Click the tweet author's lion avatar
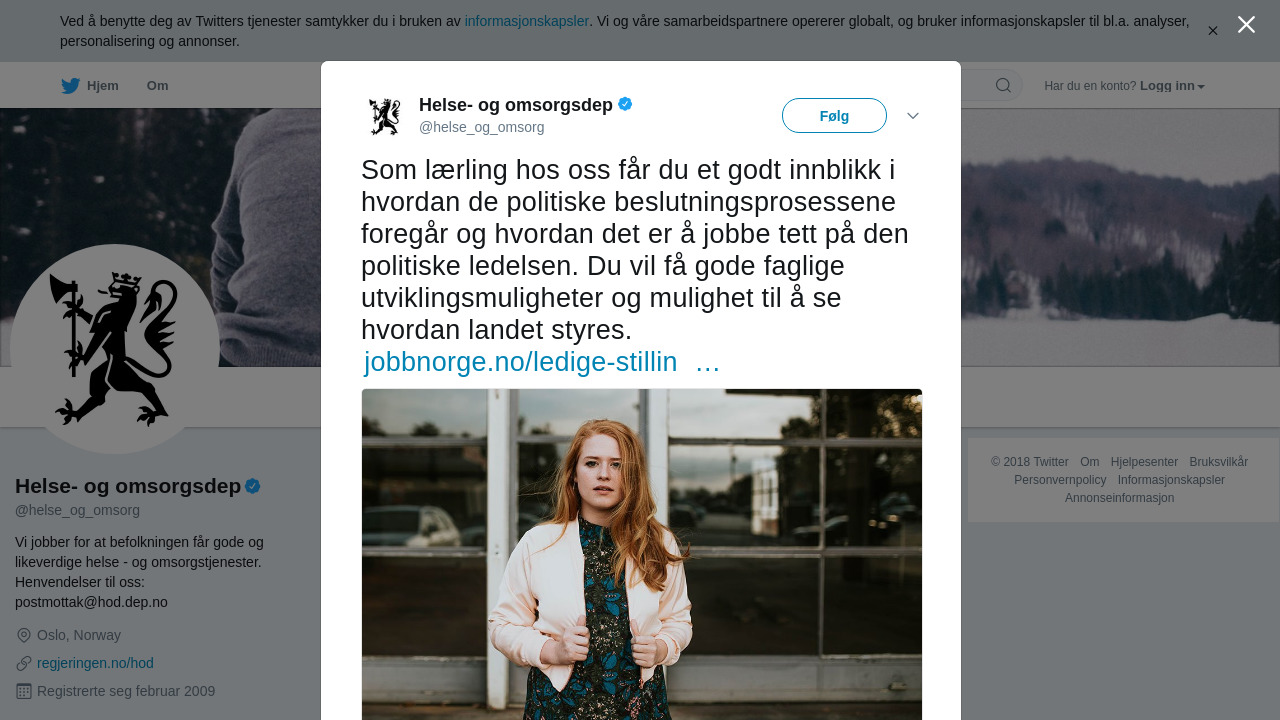Image resolution: width=1280 pixels, height=720 pixels. (384, 116)
